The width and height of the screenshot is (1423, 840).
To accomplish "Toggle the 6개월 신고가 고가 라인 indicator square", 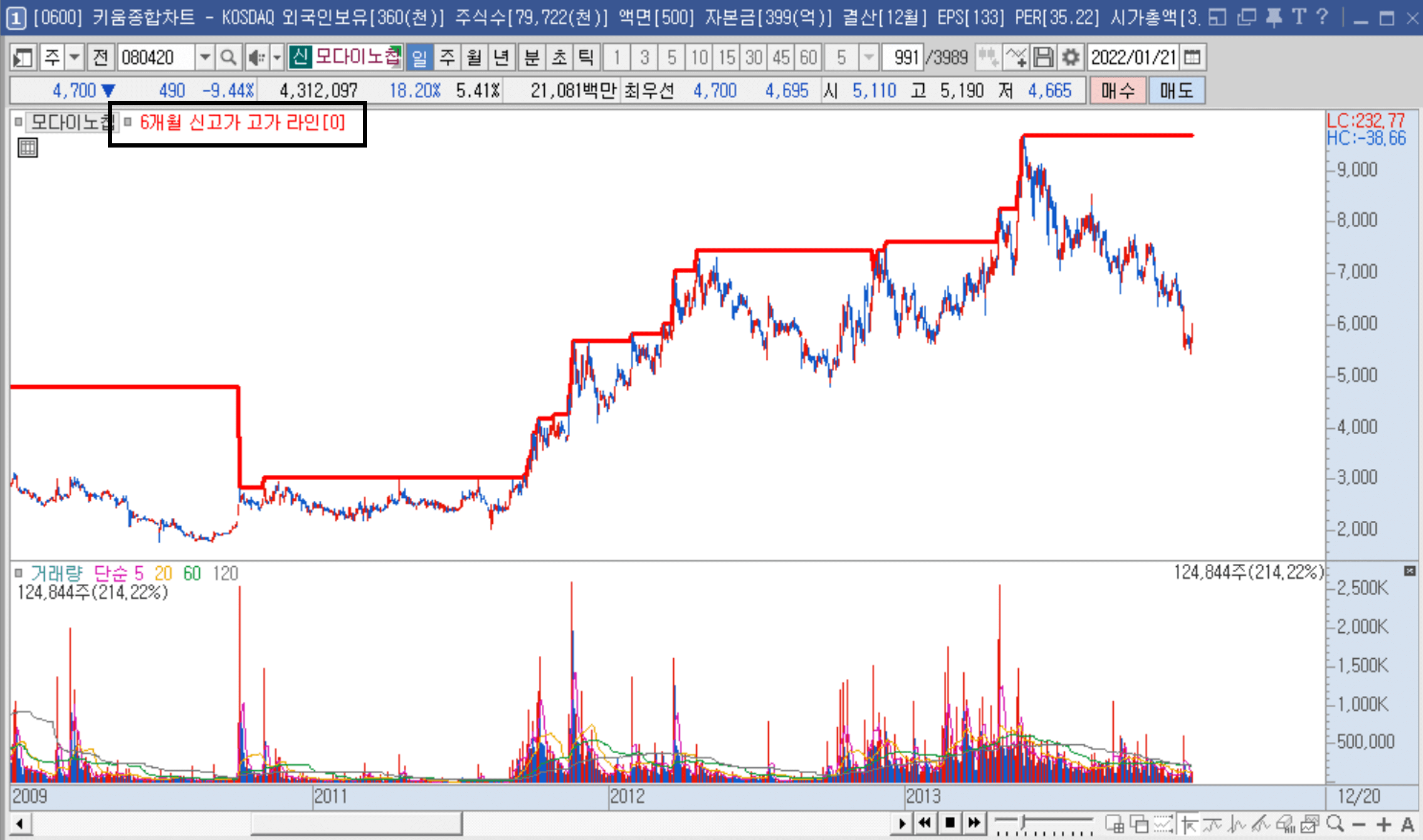I will (128, 122).
